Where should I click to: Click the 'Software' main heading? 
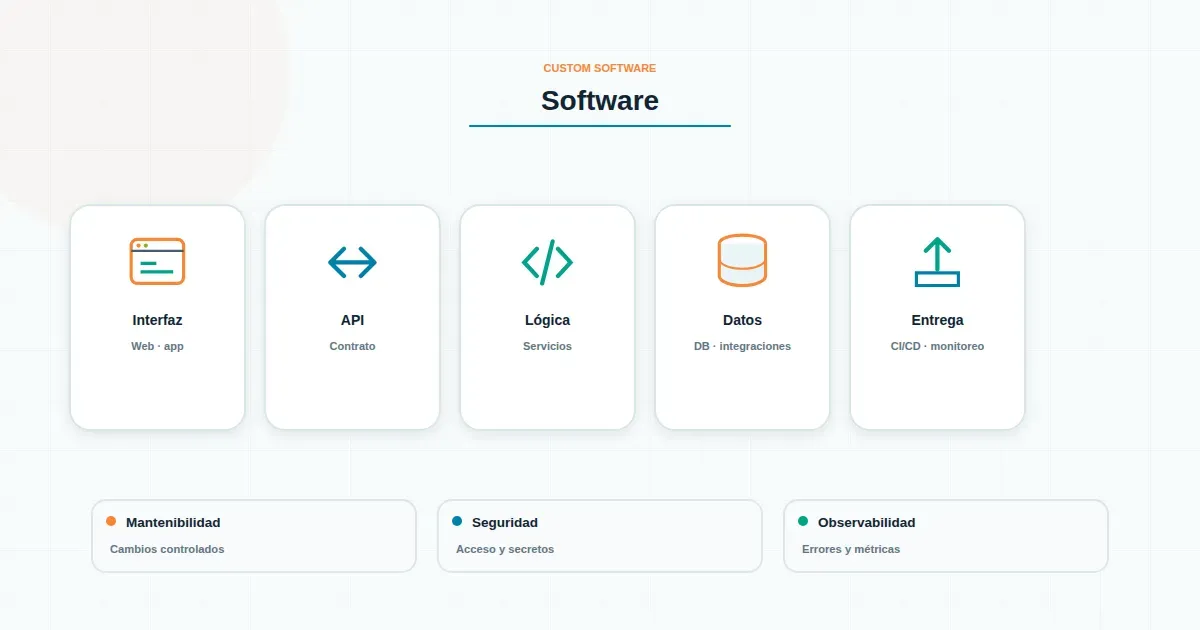tap(600, 100)
